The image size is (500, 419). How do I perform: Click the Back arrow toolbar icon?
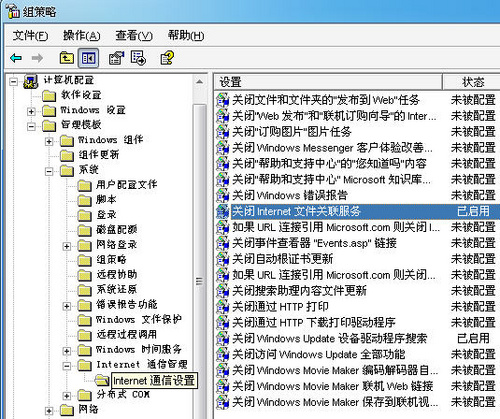16,58
